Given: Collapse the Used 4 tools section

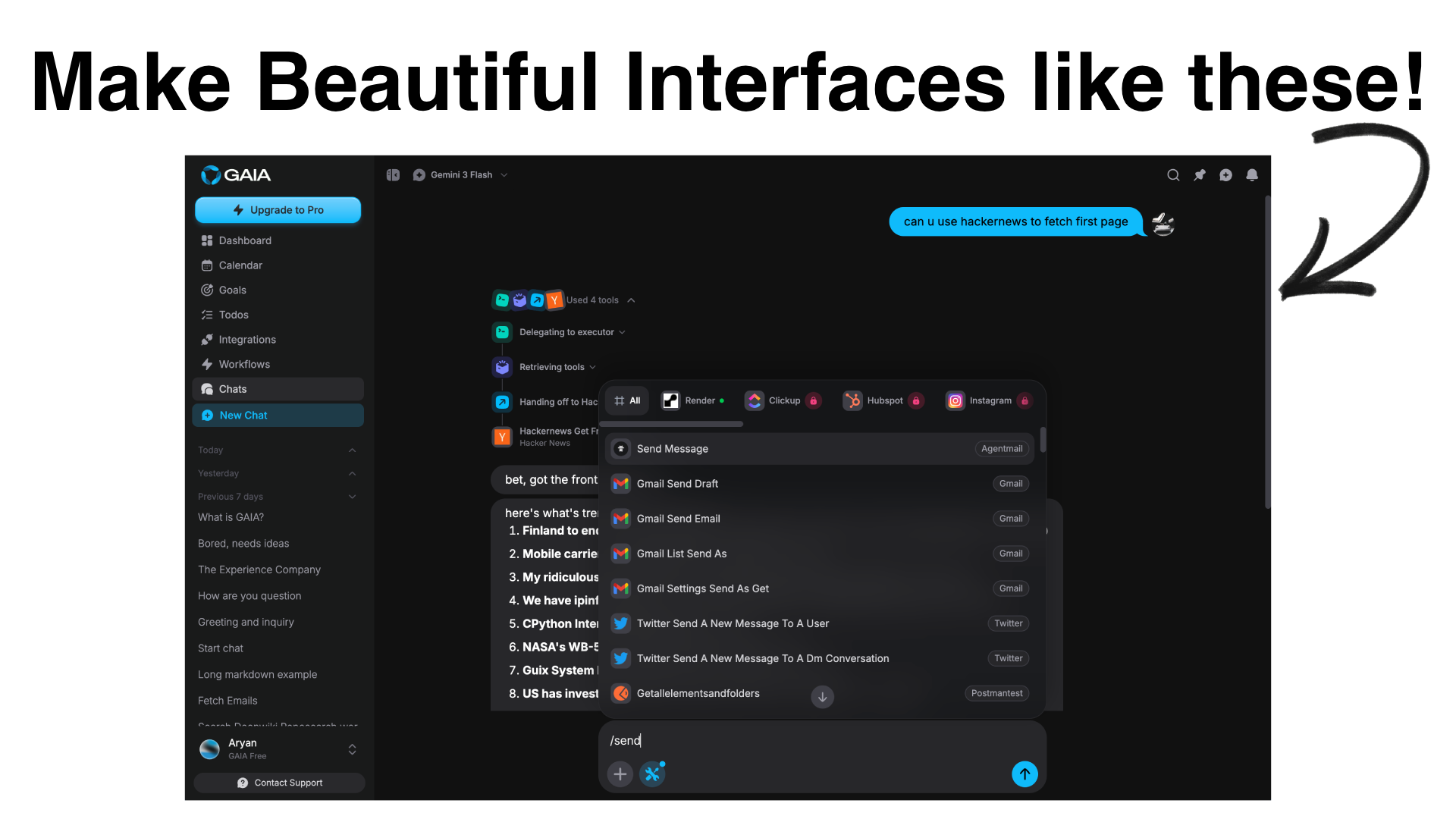Looking at the screenshot, I should pos(632,300).
